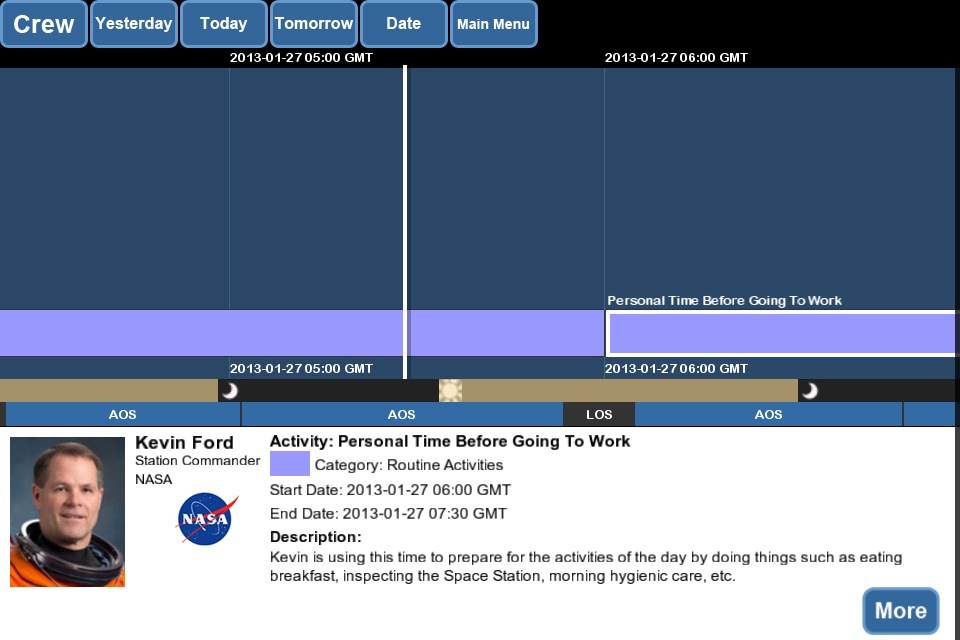Select the highlighted Personal Time activity block
960x640 pixels.
(780, 334)
